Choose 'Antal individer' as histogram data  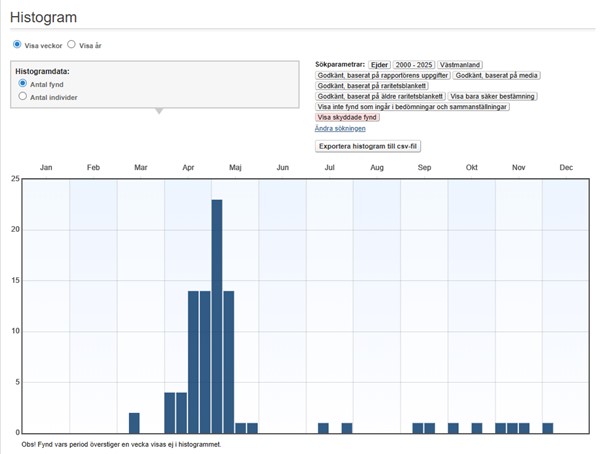click(x=23, y=97)
